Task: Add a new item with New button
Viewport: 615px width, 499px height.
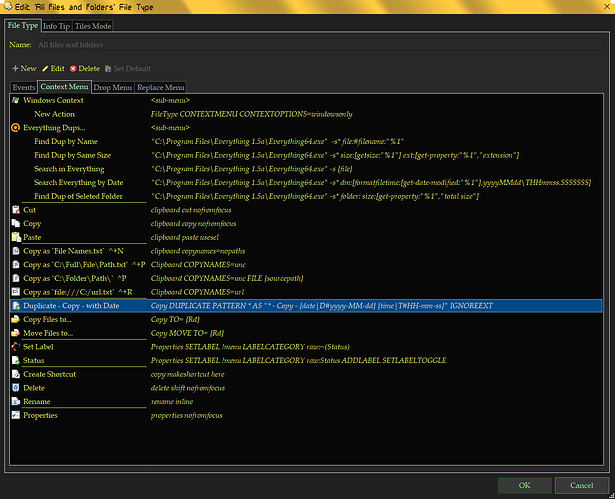Action: 24,68
